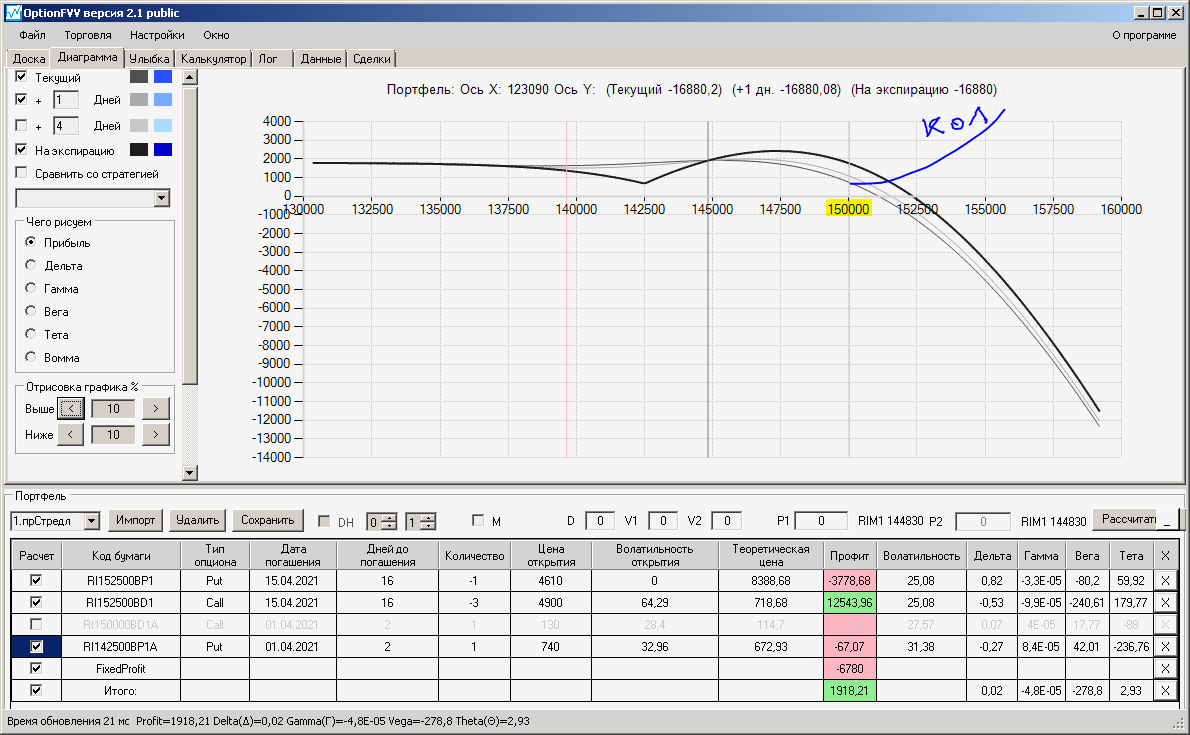Select the Прибыль radio button

30,241
